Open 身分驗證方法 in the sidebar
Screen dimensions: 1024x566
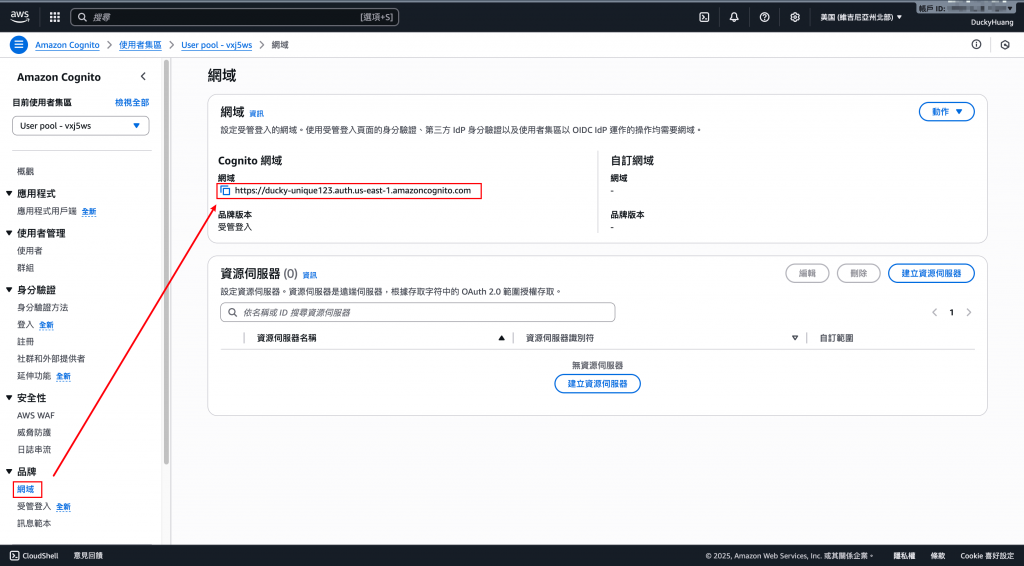[42, 307]
